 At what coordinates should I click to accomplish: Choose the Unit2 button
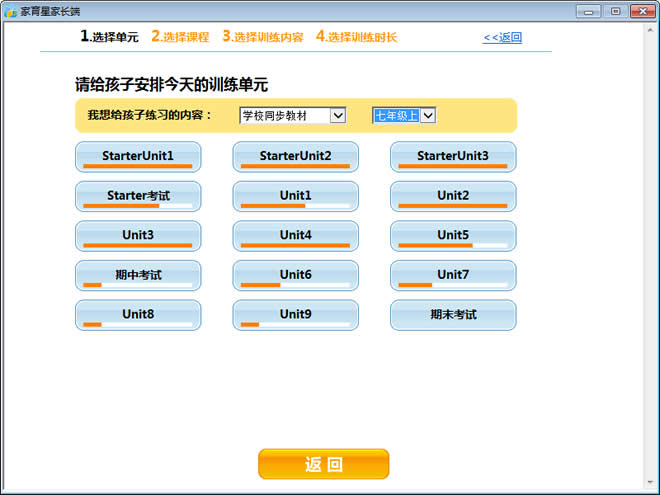453,197
